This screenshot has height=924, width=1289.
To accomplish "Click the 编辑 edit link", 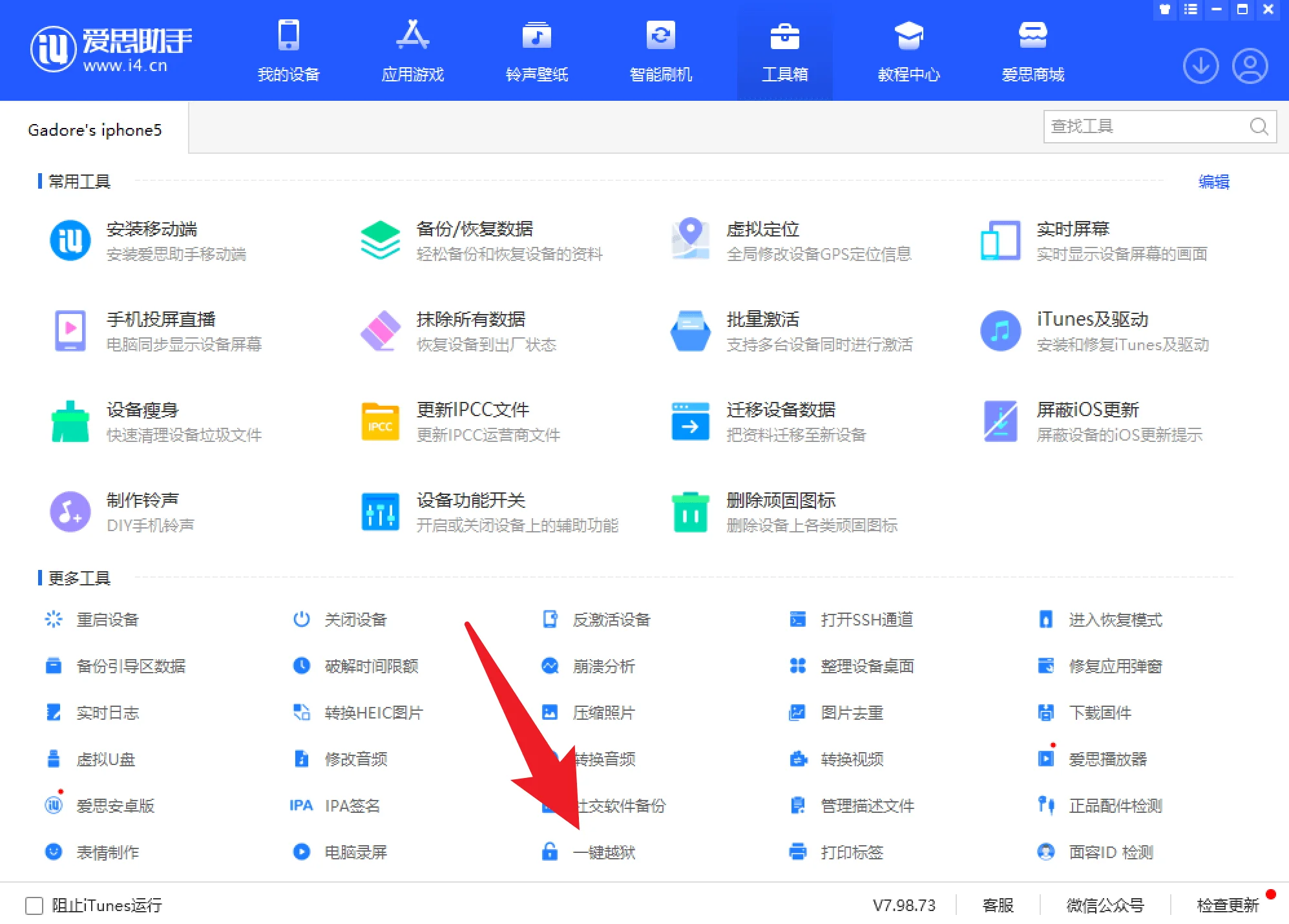I will point(1213,182).
